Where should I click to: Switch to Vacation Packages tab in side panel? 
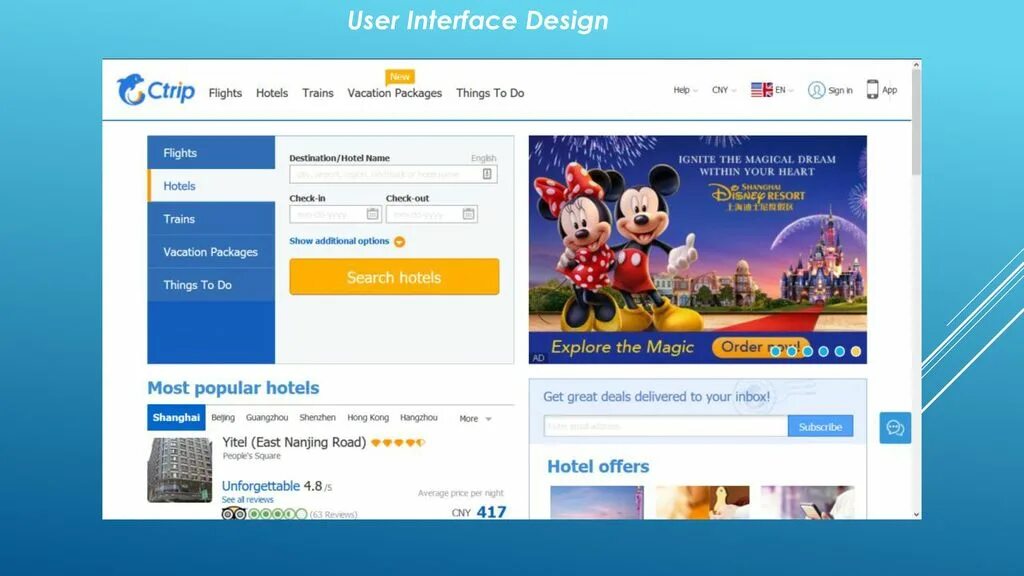coord(211,251)
